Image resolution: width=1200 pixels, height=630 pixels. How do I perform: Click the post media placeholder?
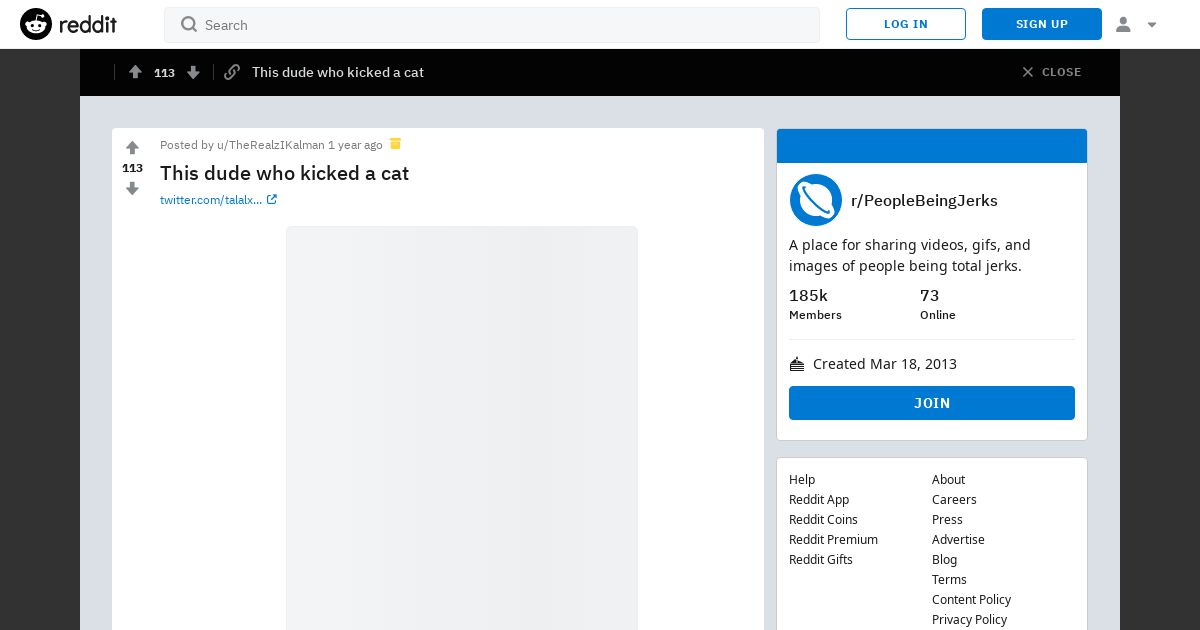462,428
